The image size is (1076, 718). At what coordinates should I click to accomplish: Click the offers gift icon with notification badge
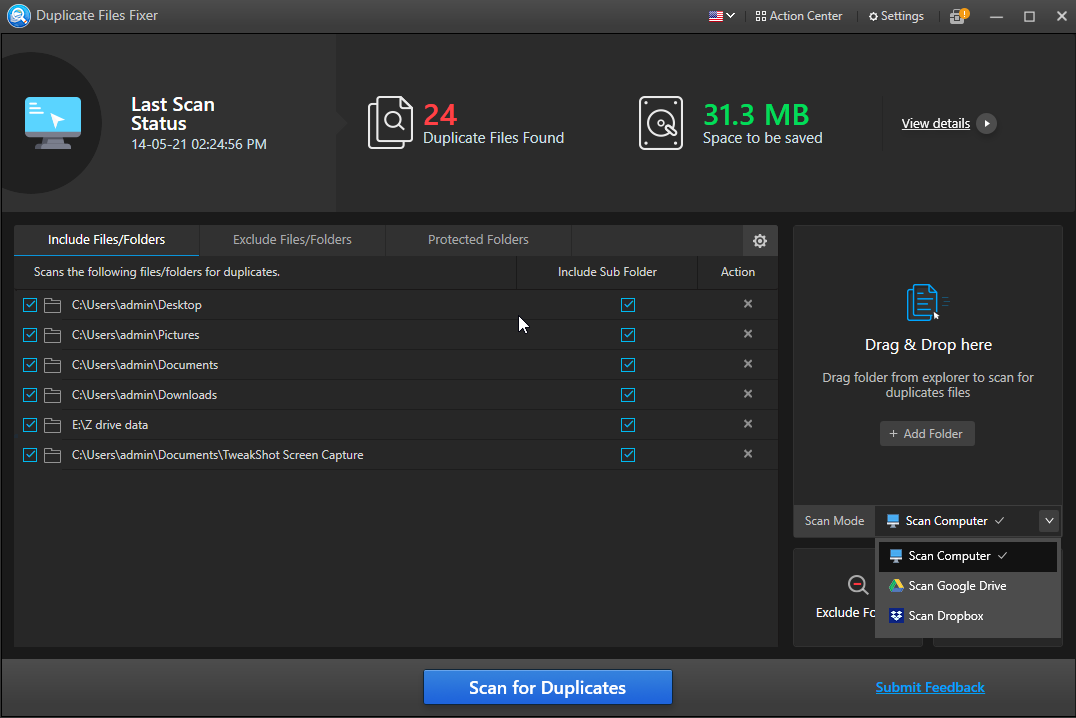click(x=958, y=16)
